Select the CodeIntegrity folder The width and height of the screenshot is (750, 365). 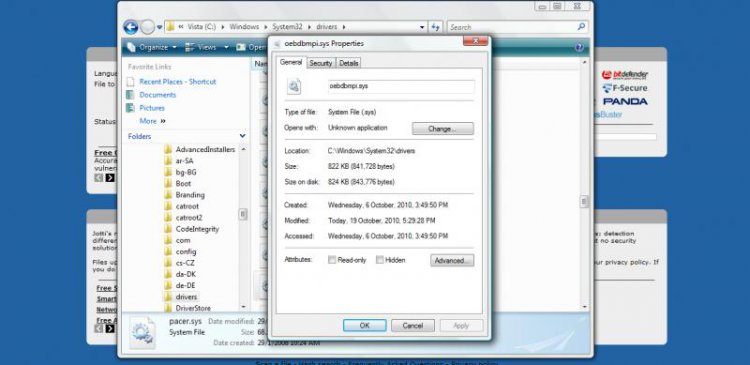click(197, 229)
